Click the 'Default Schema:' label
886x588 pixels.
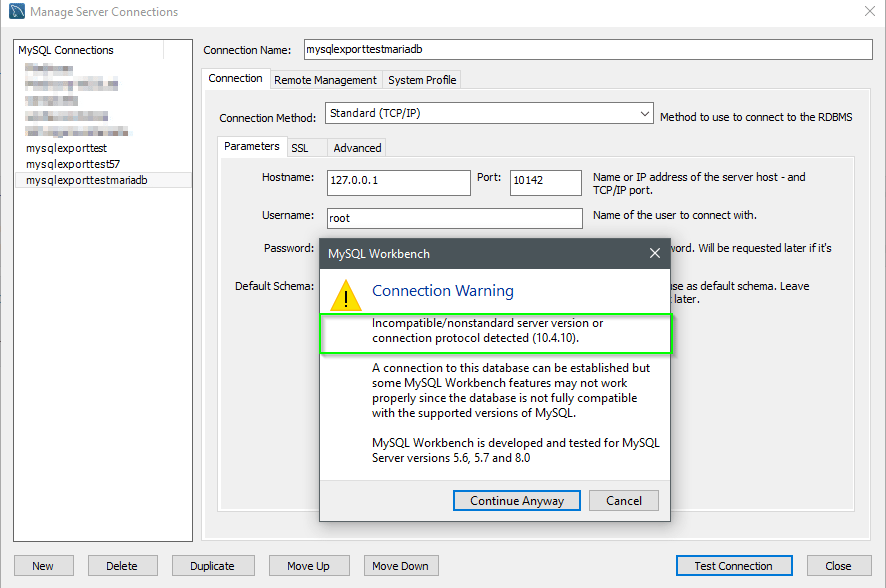(x=274, y=286)
